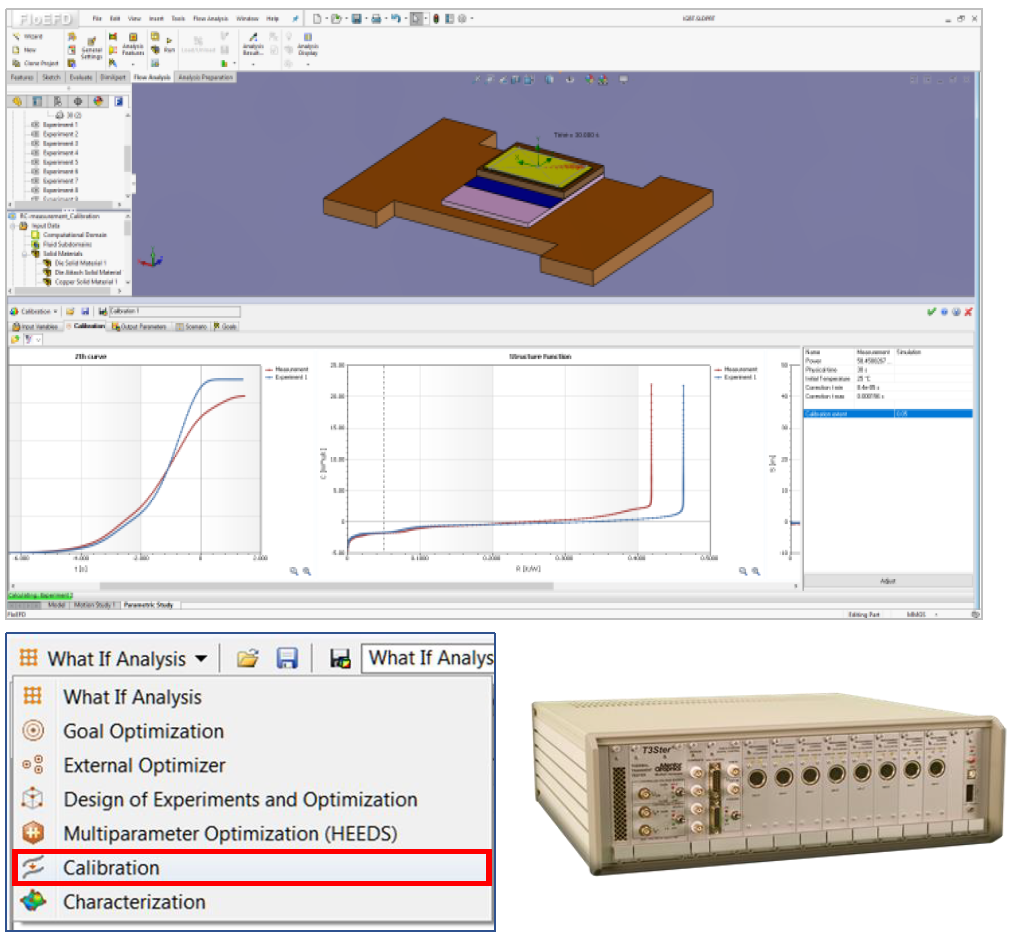Expand the Input Data tree node

(14, 226)
